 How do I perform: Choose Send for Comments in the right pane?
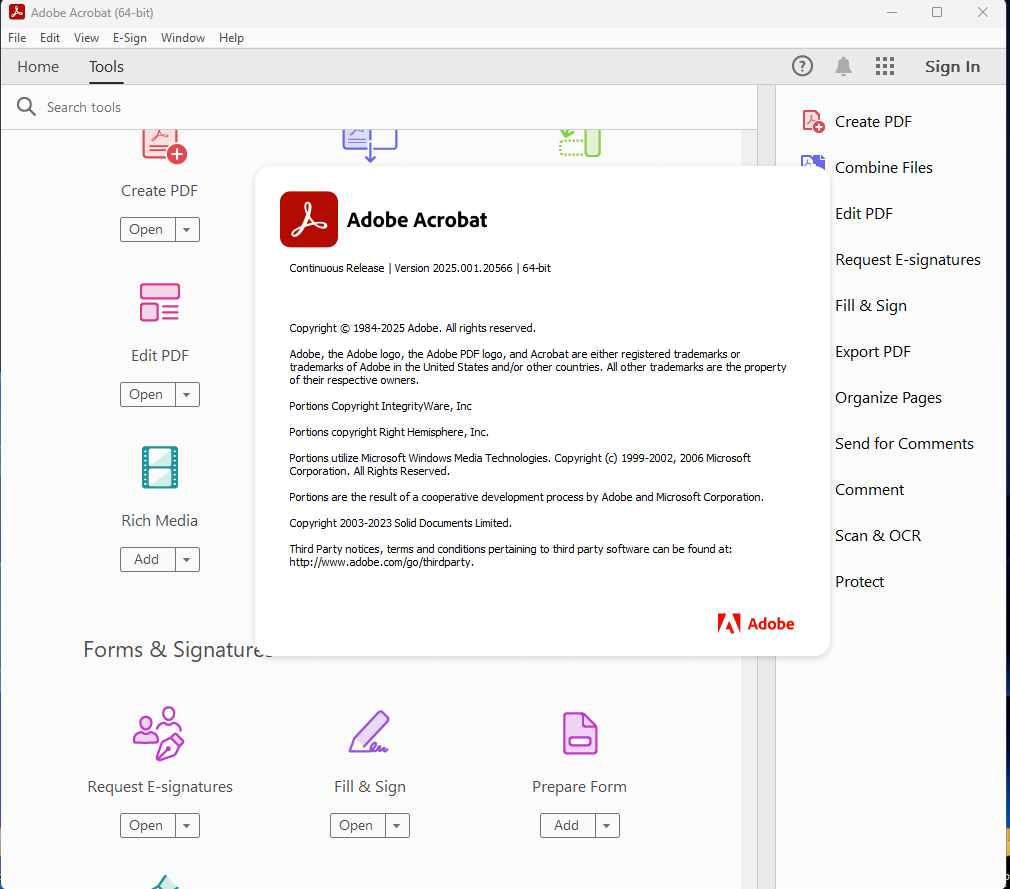[904, 444]
